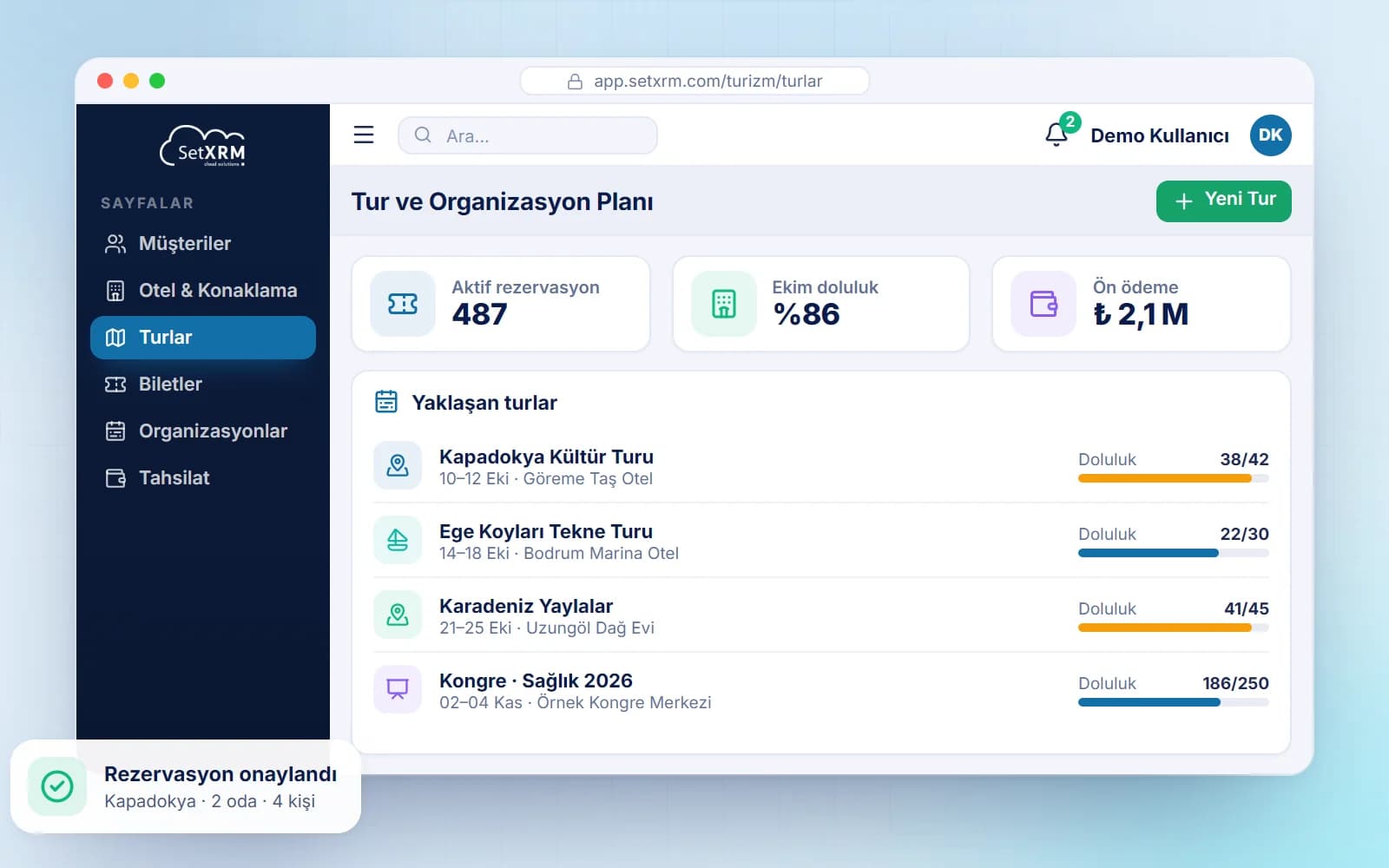Open the Kongre · Sağlık 2026 title

tap(536, 681)
